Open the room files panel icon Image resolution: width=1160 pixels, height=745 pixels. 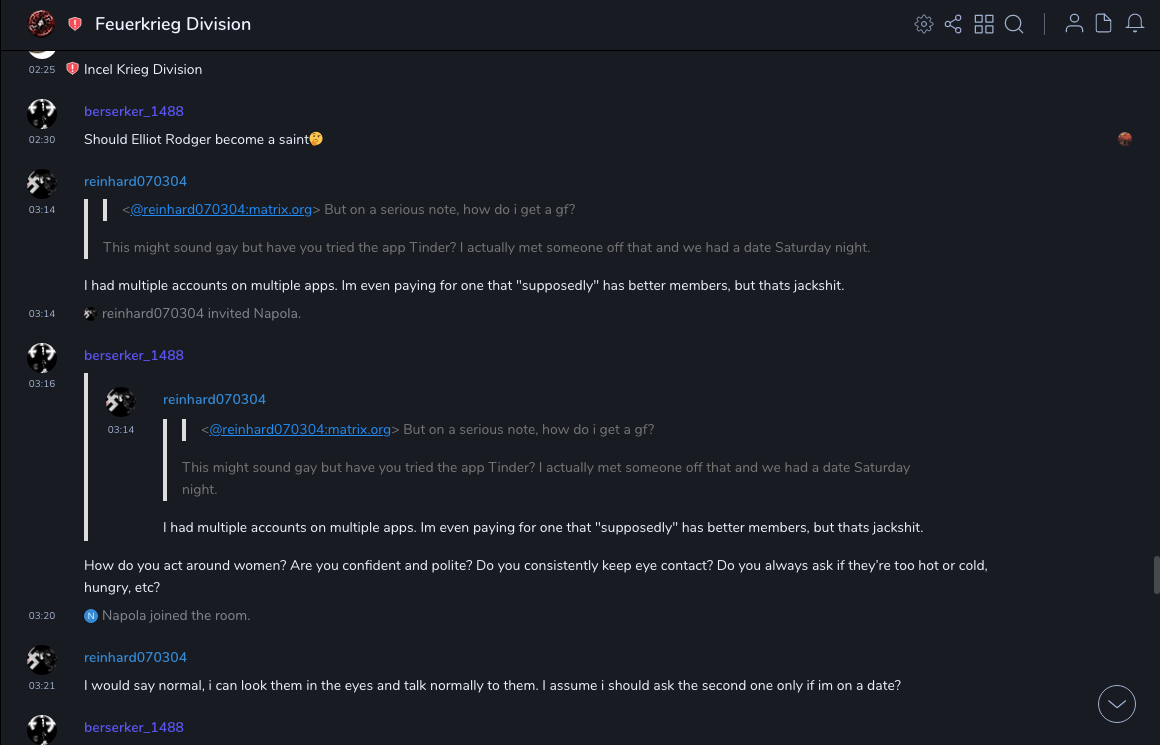click(1104, 24)
